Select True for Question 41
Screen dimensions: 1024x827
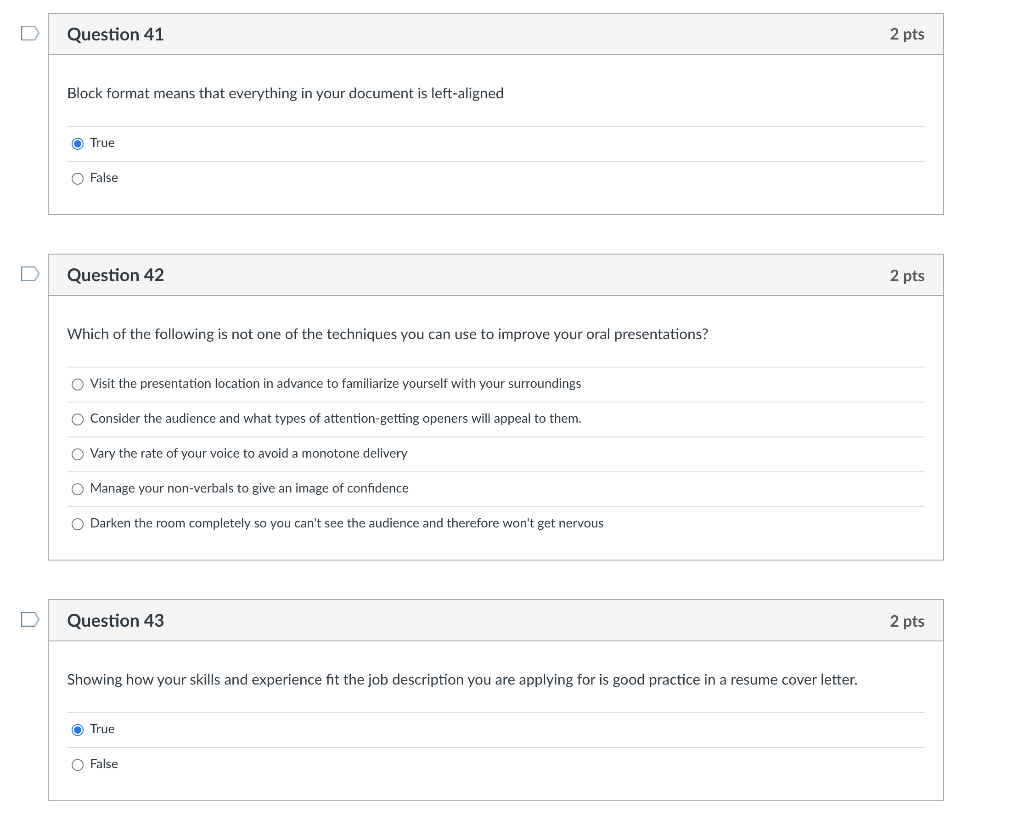point(78,144)
